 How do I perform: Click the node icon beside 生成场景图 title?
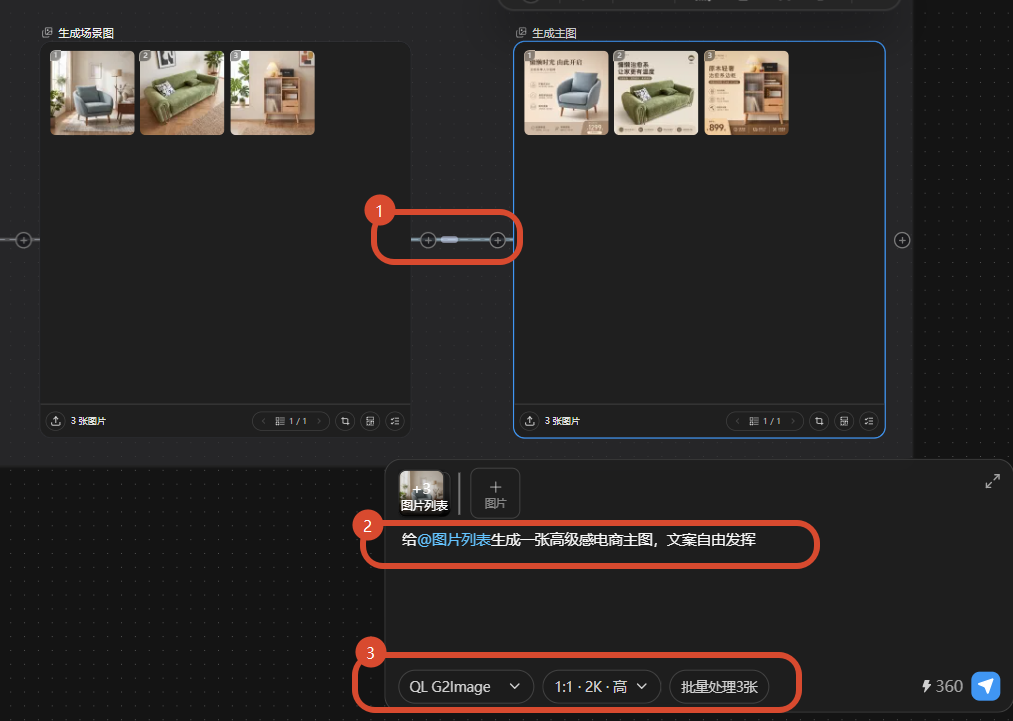47,32
